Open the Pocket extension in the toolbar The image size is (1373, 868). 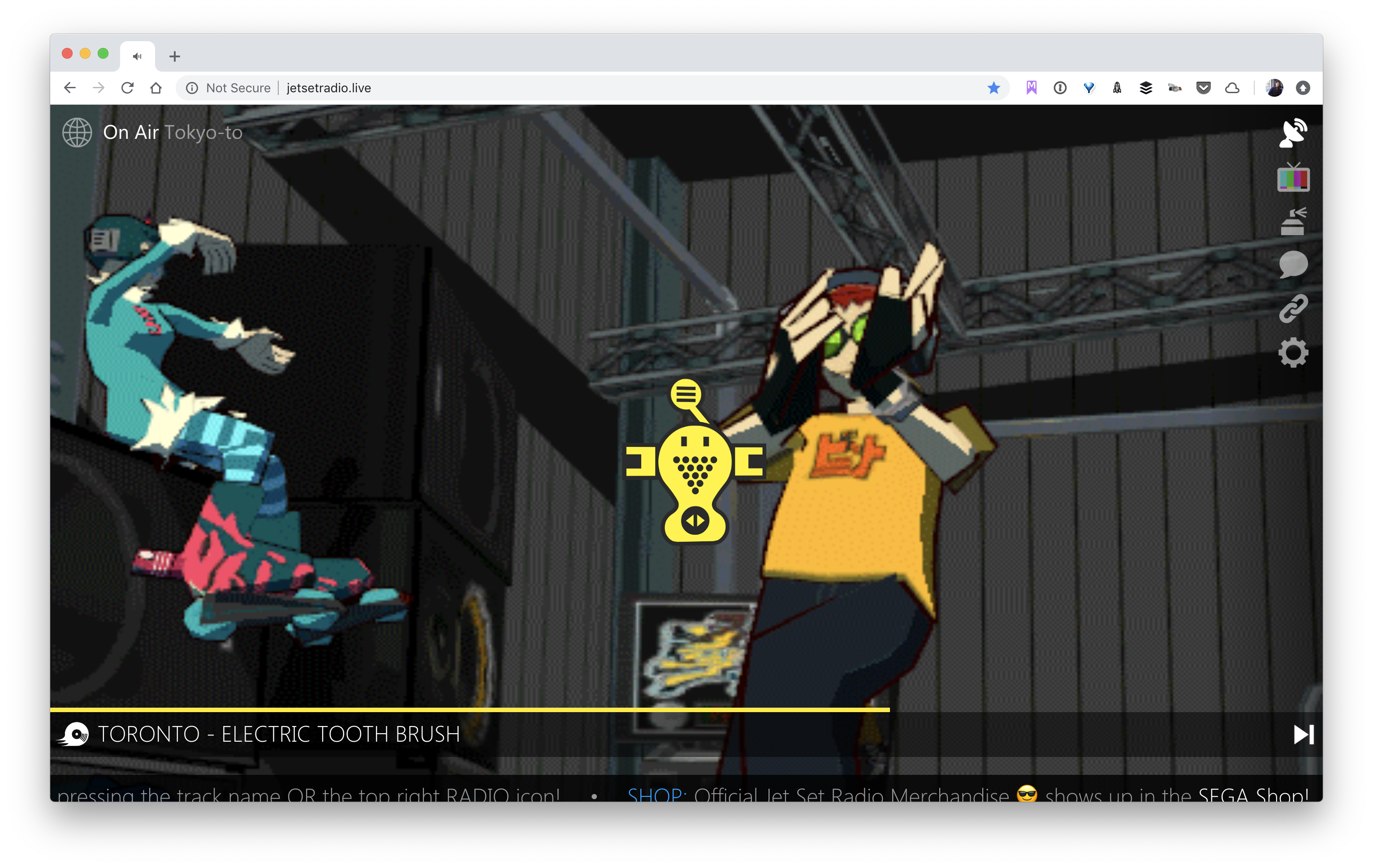1204,88
